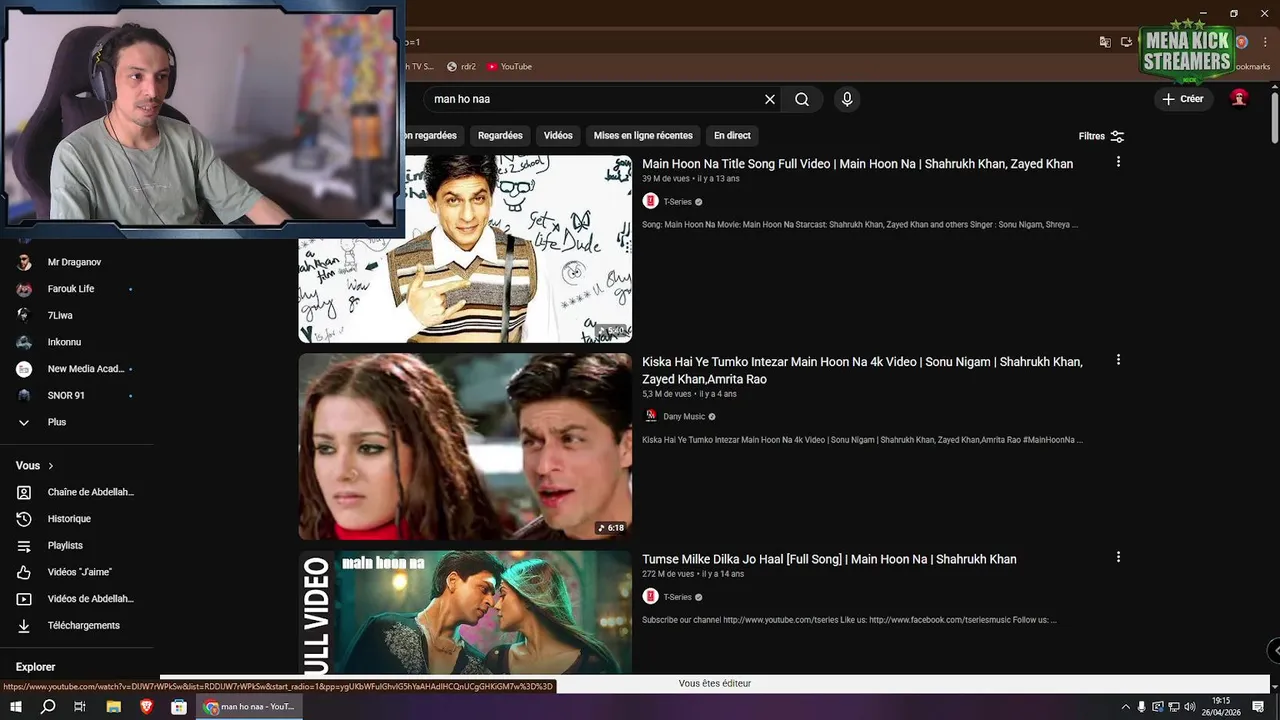Expand the Vous section chevron

(51, 466)
